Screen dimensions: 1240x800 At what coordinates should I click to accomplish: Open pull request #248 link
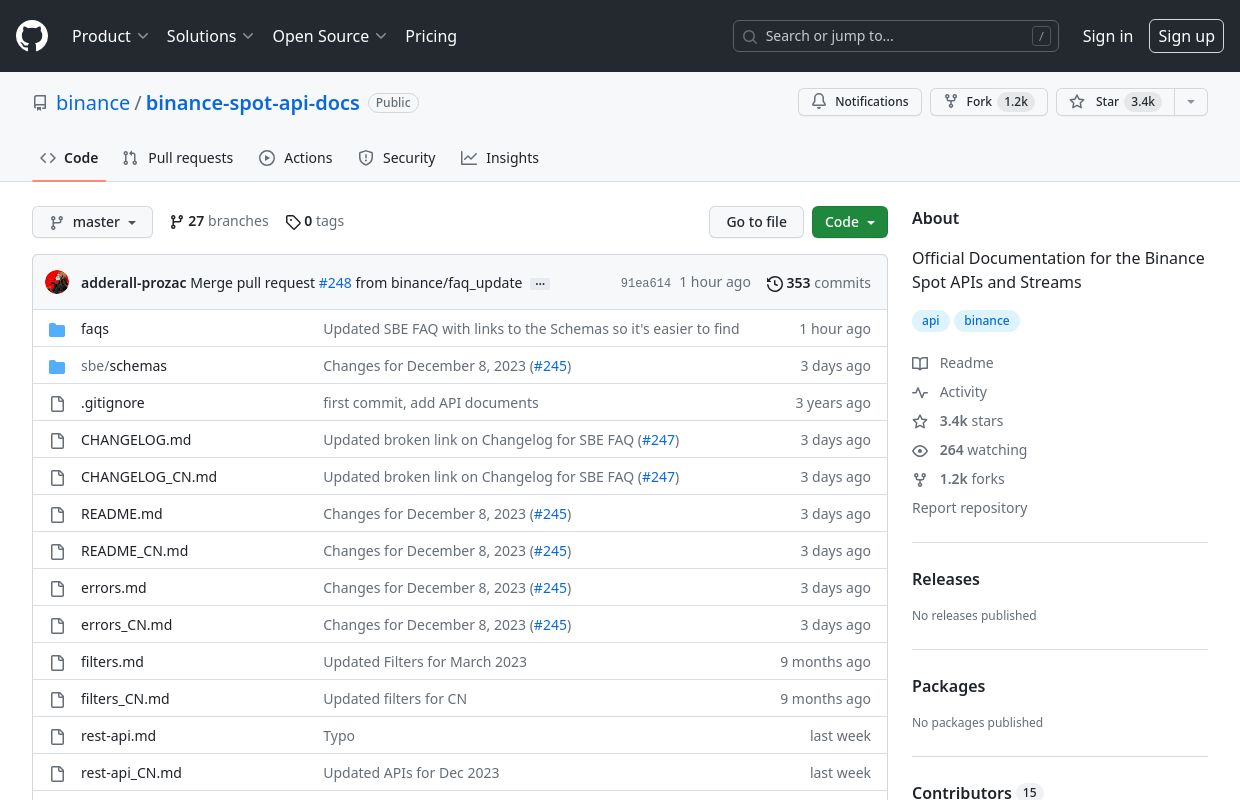point(335,283)
